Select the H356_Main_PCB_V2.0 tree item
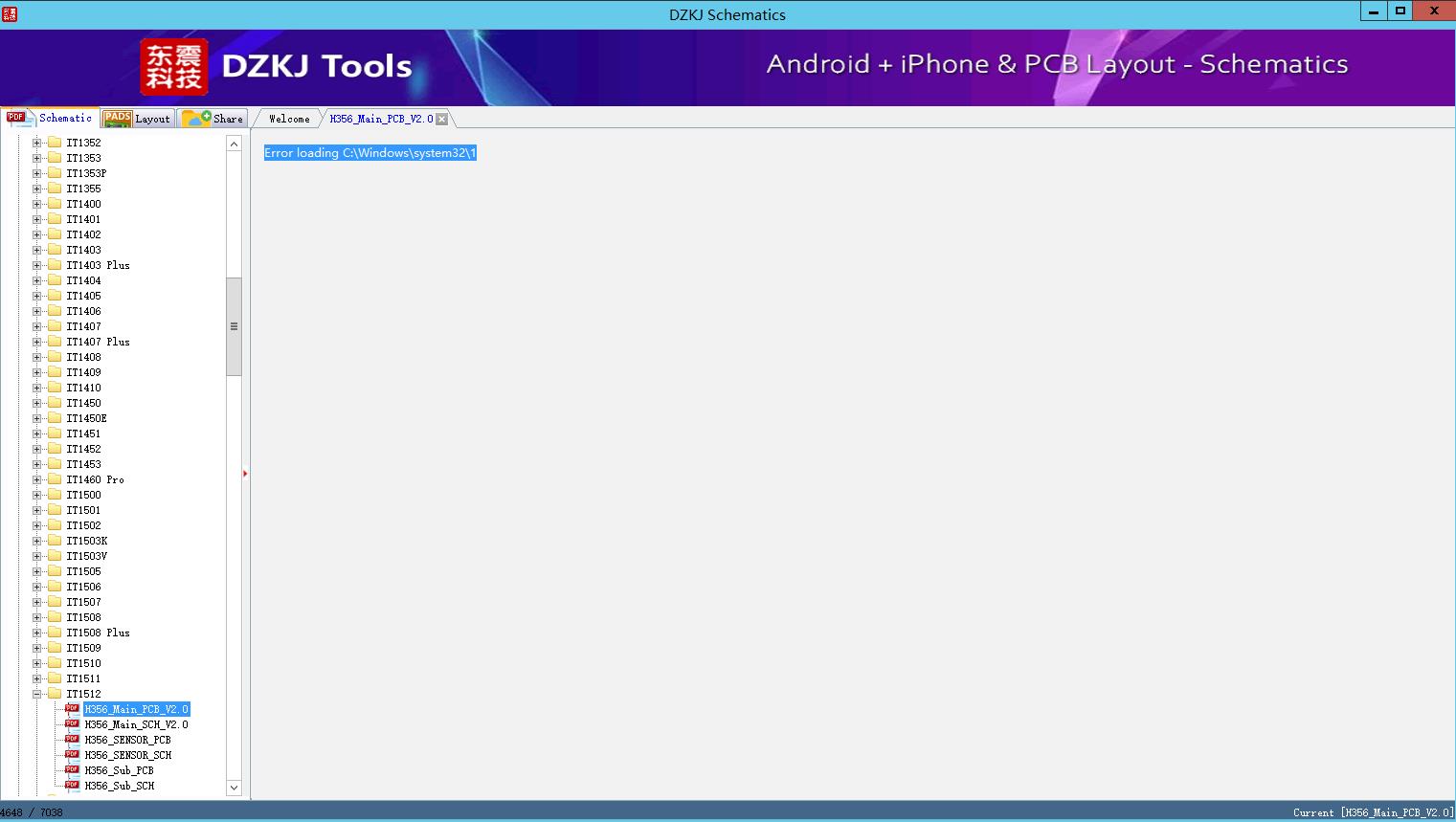 click(x=136, y=709)
